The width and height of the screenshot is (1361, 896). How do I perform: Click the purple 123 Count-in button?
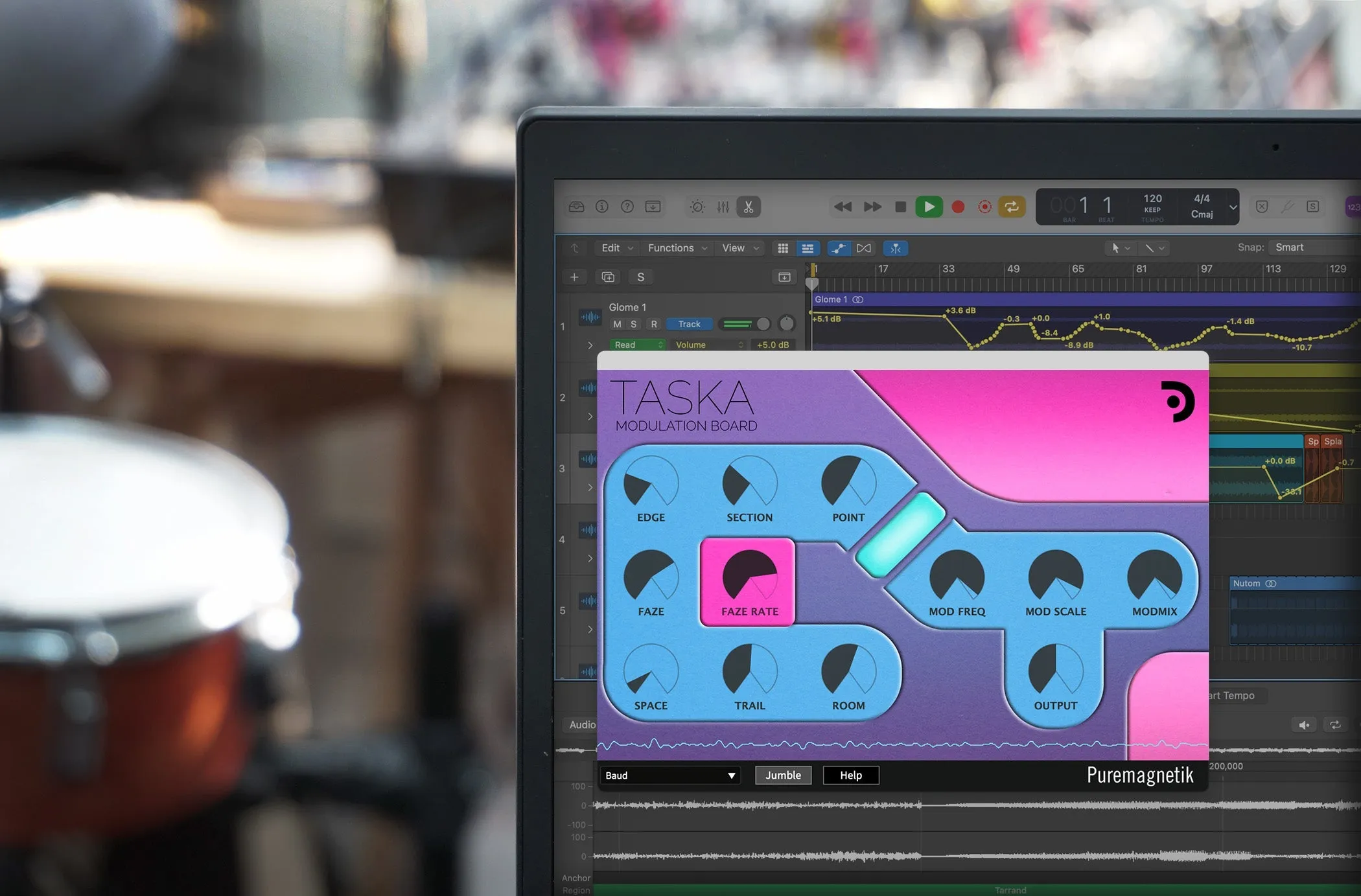point(1354,207)
